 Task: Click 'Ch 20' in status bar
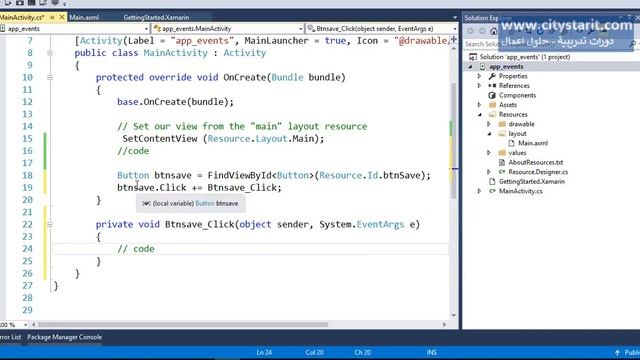362,353
